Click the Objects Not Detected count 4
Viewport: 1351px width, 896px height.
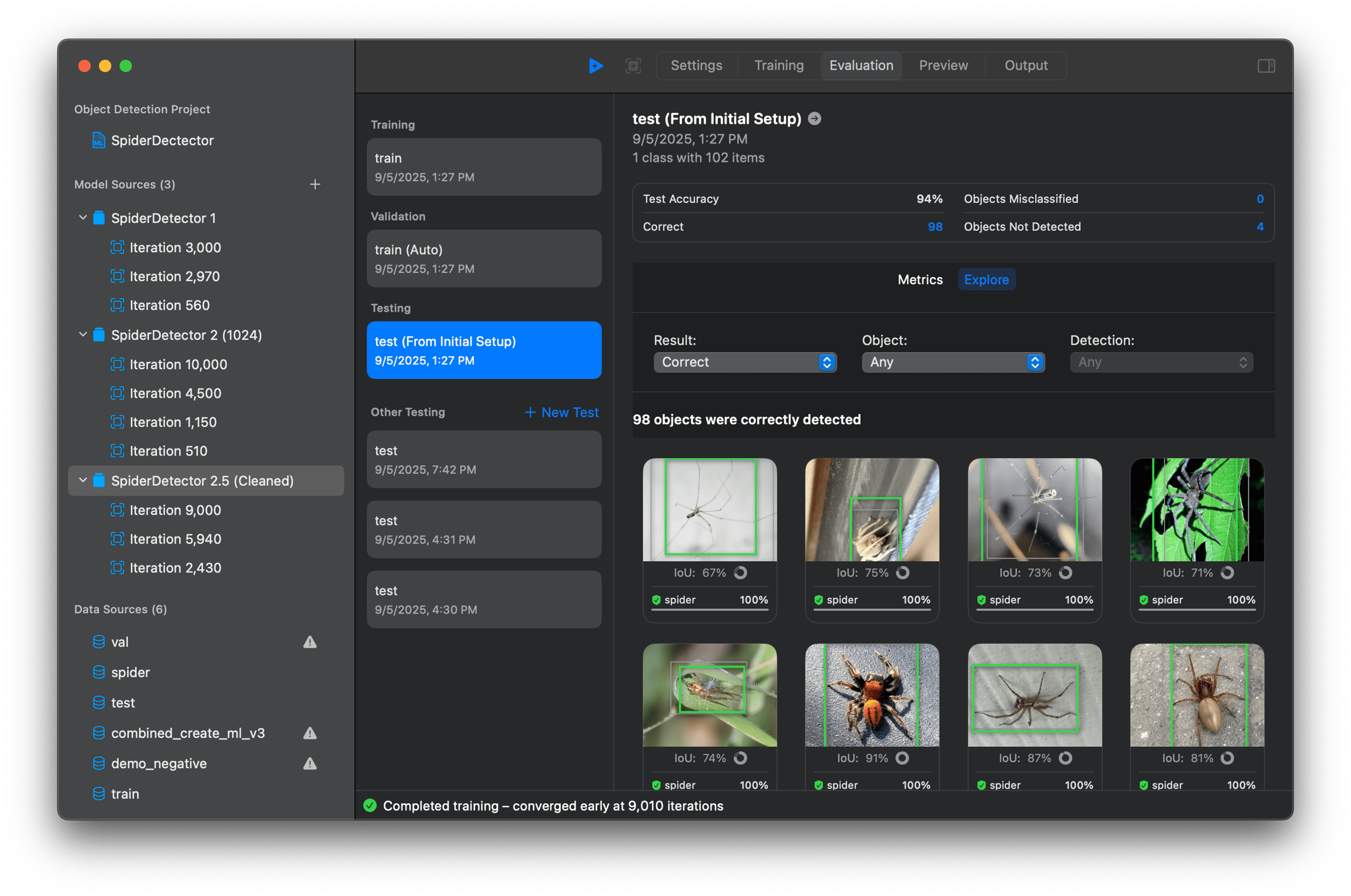[1260, 227]
